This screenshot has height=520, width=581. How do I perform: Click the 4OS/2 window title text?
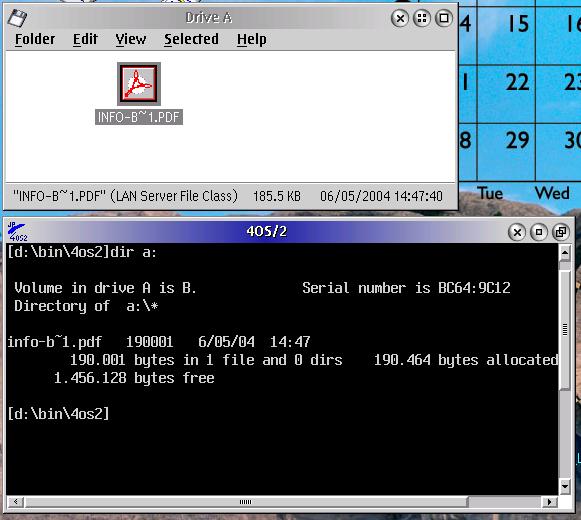pos(266,231)
